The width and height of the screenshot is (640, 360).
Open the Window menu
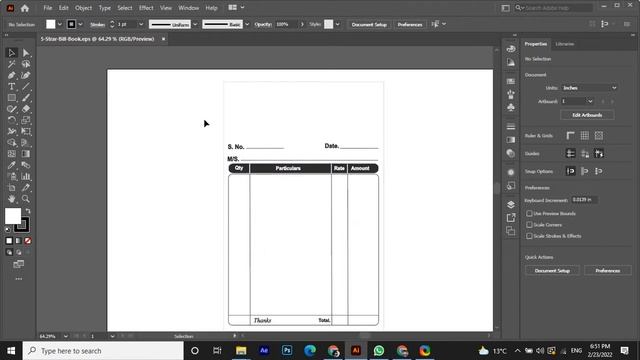188,8
